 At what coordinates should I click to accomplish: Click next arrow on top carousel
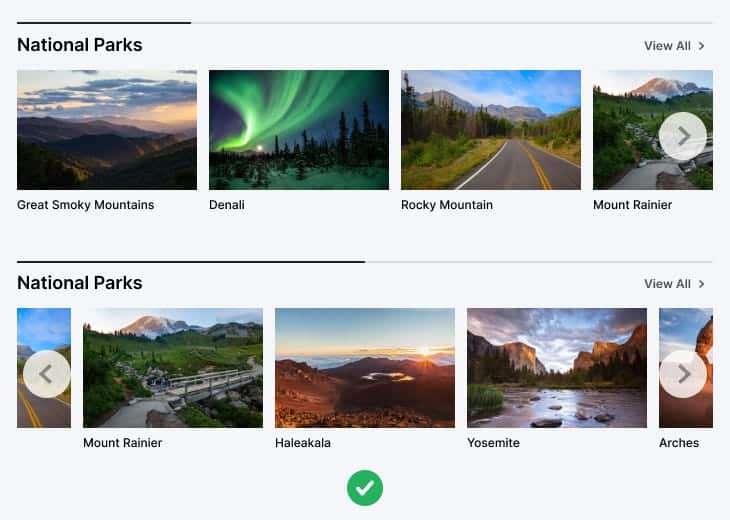[683, 136]
